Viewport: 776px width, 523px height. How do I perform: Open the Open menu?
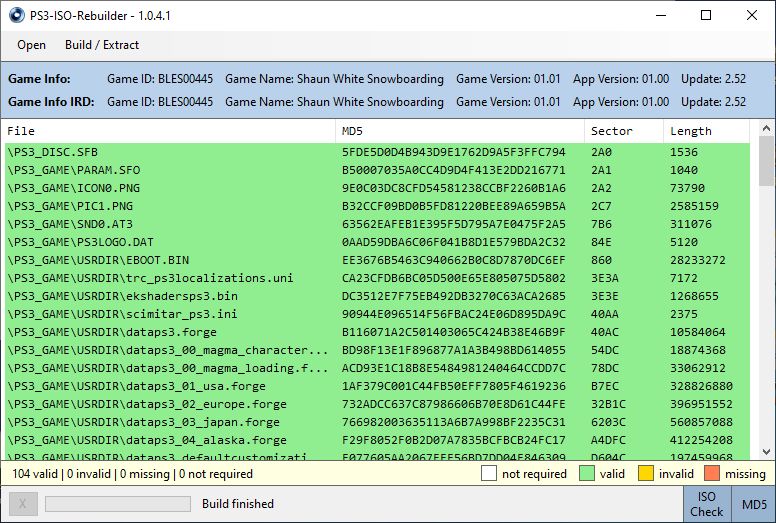pos(31,45)
